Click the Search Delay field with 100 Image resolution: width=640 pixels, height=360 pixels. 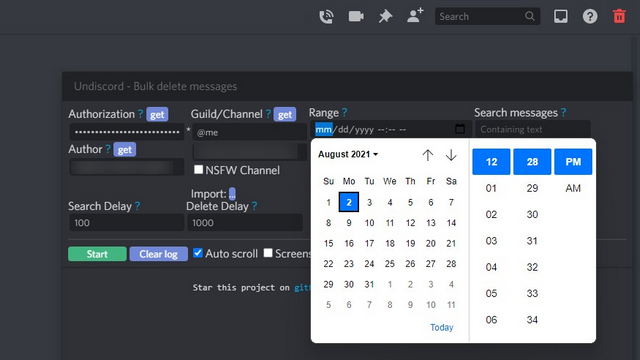[127, 222]
